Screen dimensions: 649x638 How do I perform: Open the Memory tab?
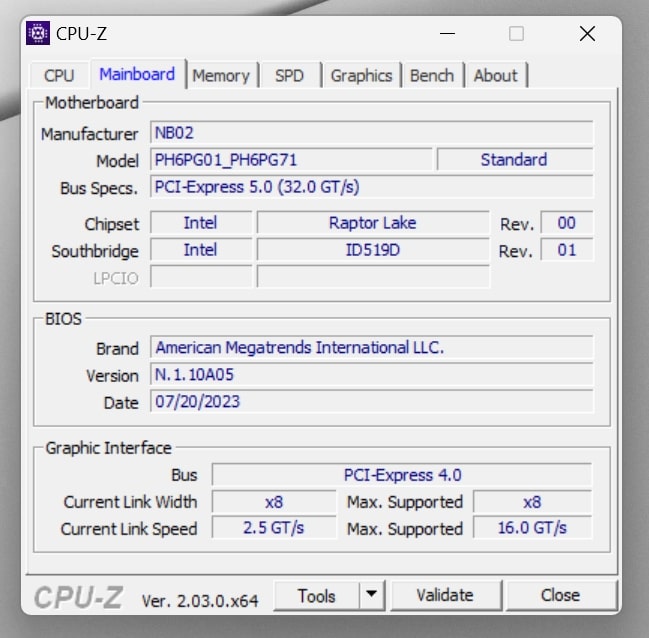tap(221, 75)
